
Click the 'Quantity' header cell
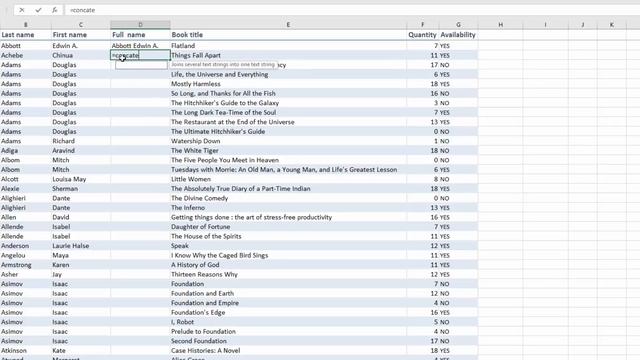pyautogui.click(x=422, y=35)
